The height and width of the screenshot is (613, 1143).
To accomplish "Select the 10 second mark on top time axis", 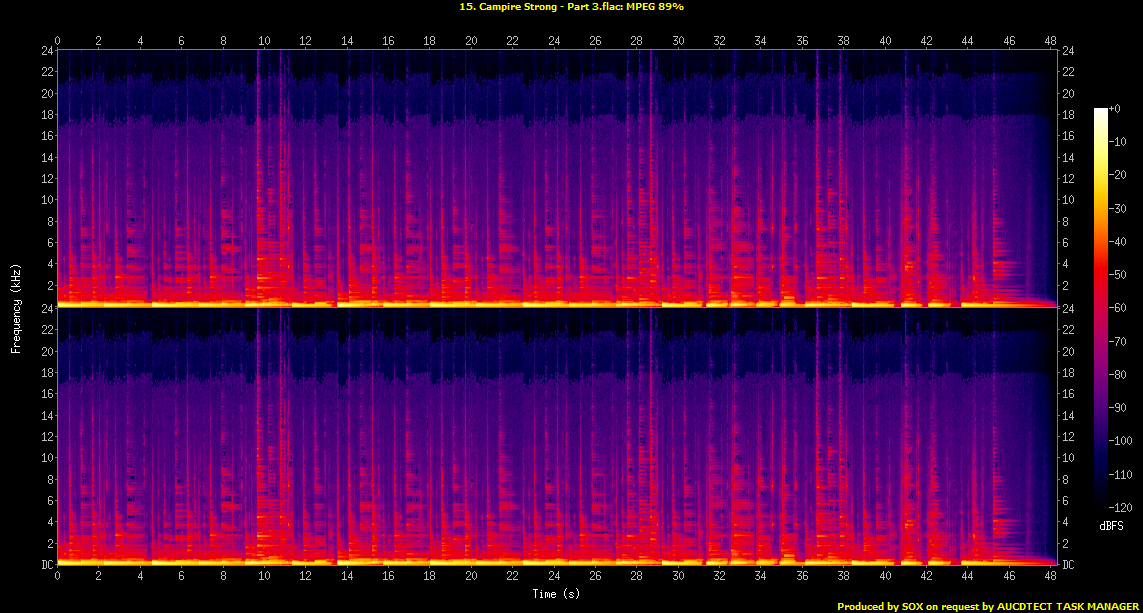I will 264,40.
